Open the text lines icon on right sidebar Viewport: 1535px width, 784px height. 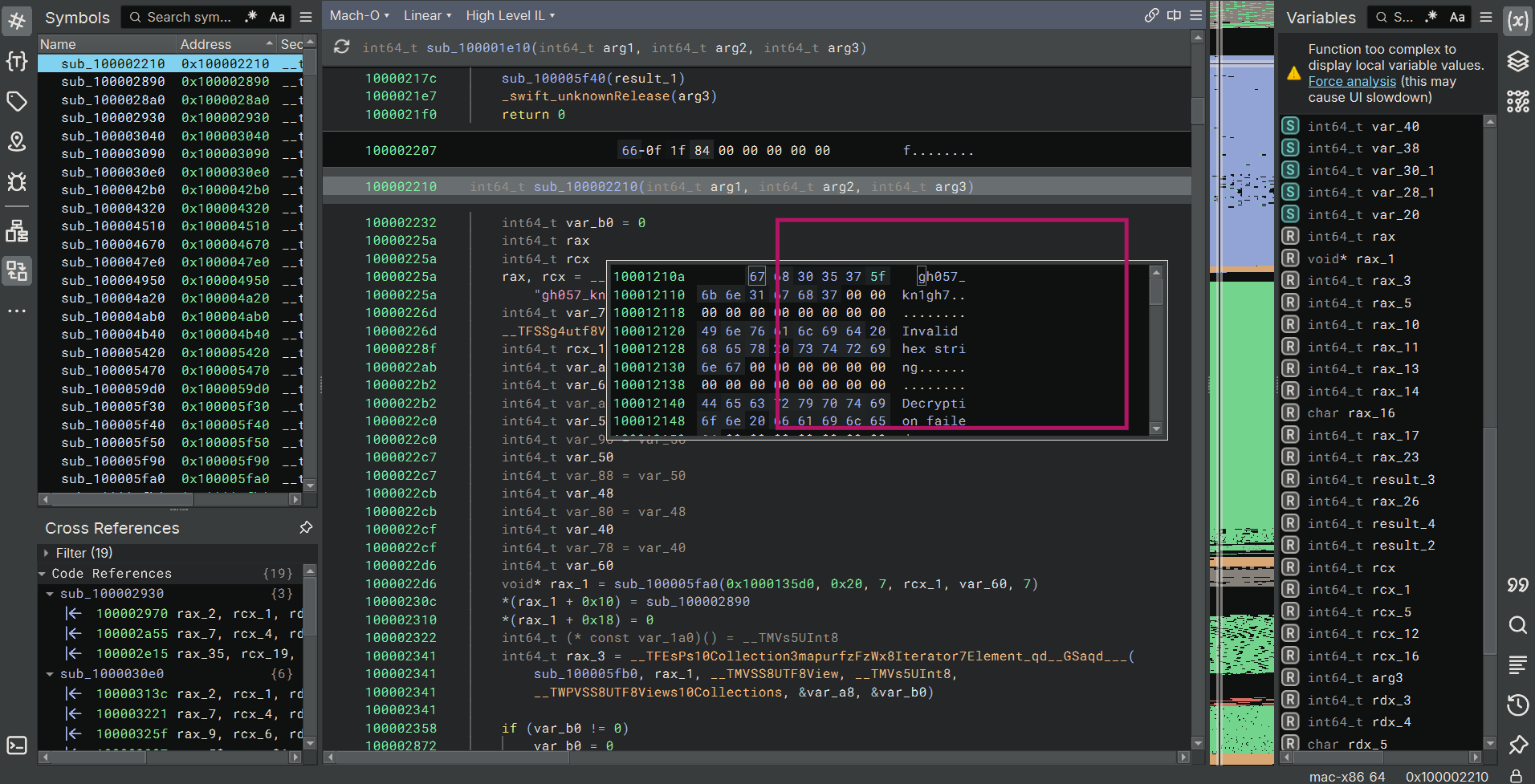pos(1517,664)
